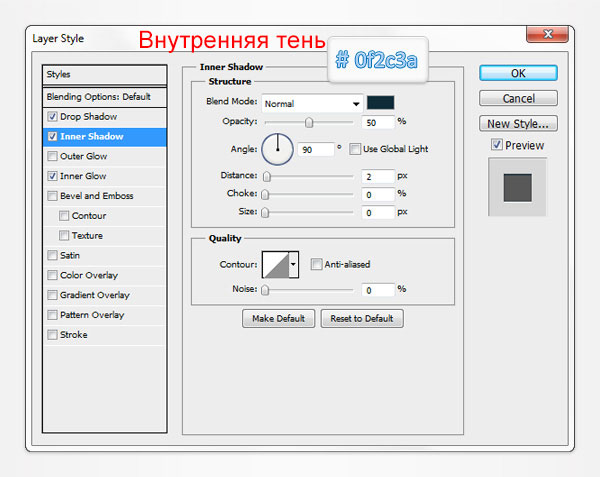
Task: Click the New Style... button
Action: point(518,124)
